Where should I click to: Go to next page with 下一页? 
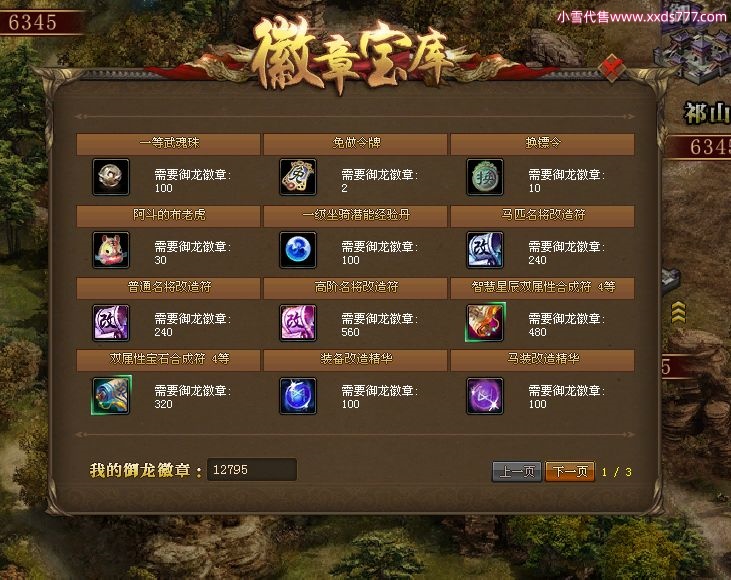(570, 471)
